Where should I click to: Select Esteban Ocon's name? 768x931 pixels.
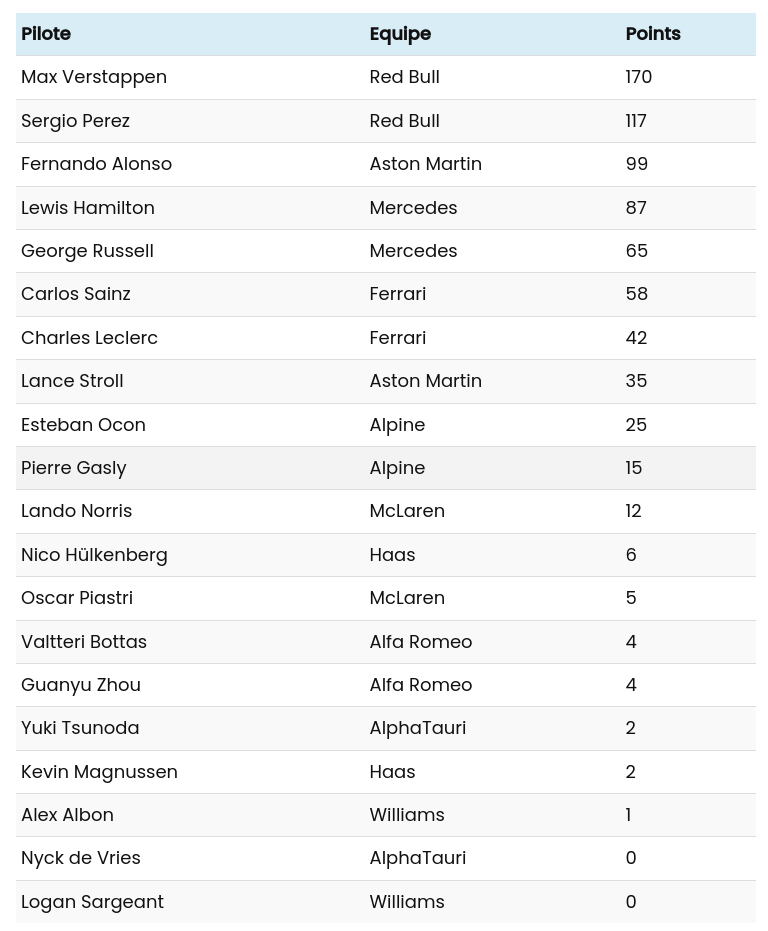(x=83, y=424)
